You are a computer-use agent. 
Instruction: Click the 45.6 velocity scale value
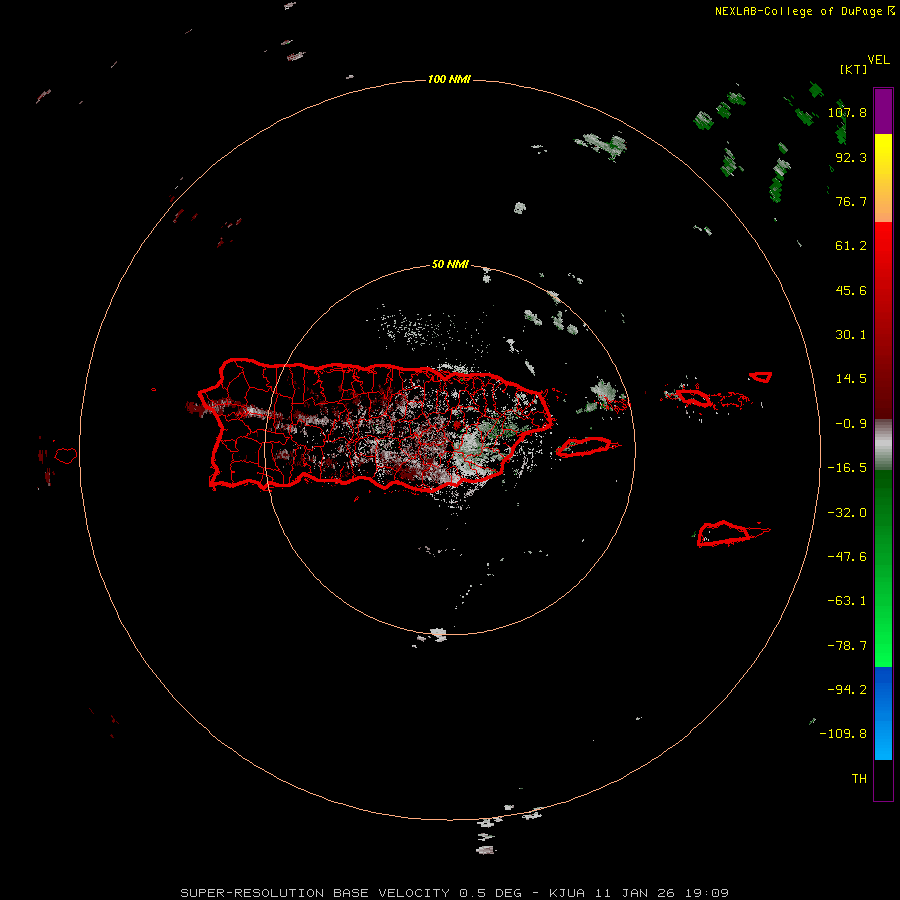point(851,290)
